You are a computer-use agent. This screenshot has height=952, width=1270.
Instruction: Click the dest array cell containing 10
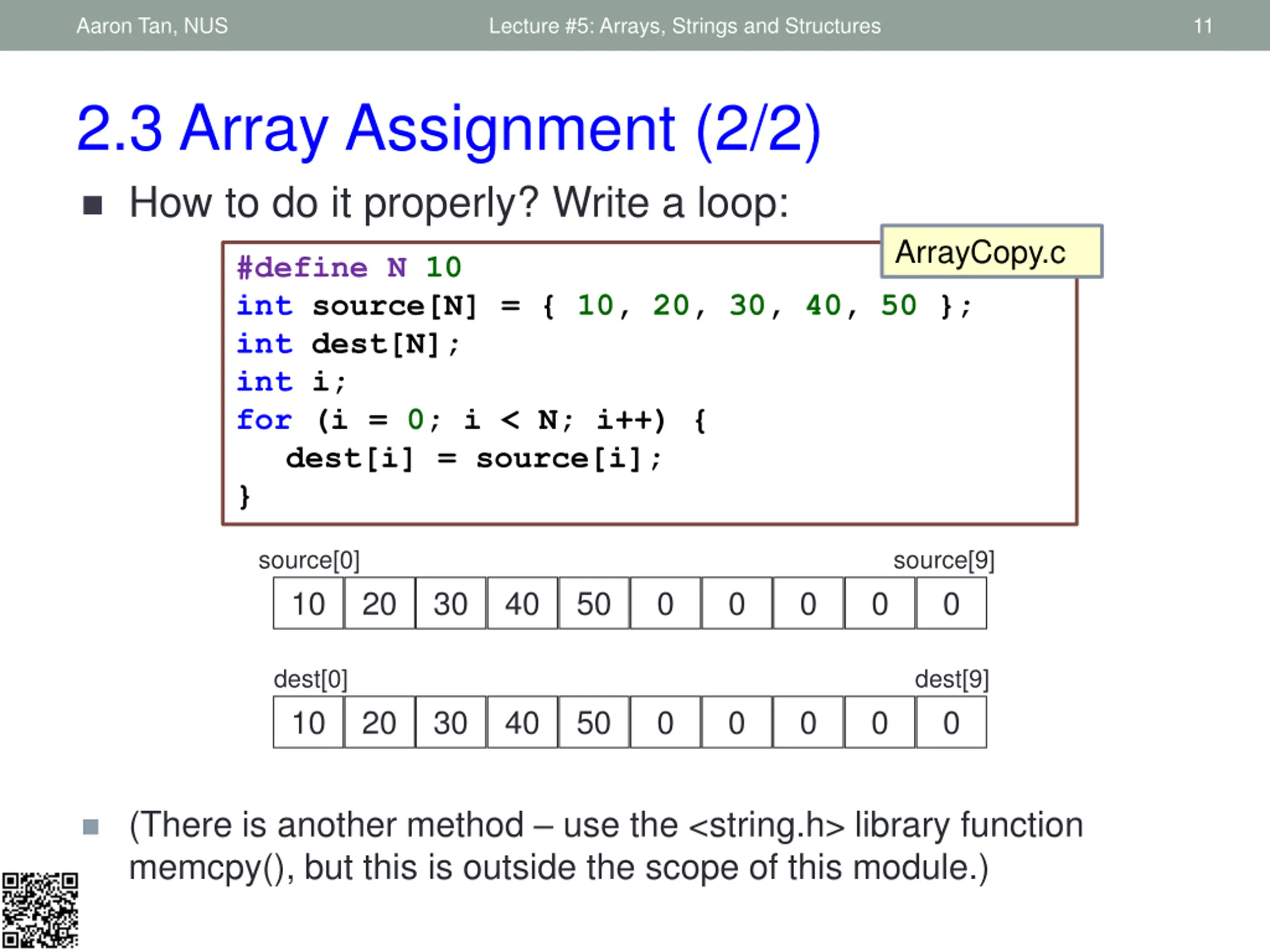(308, 722)
